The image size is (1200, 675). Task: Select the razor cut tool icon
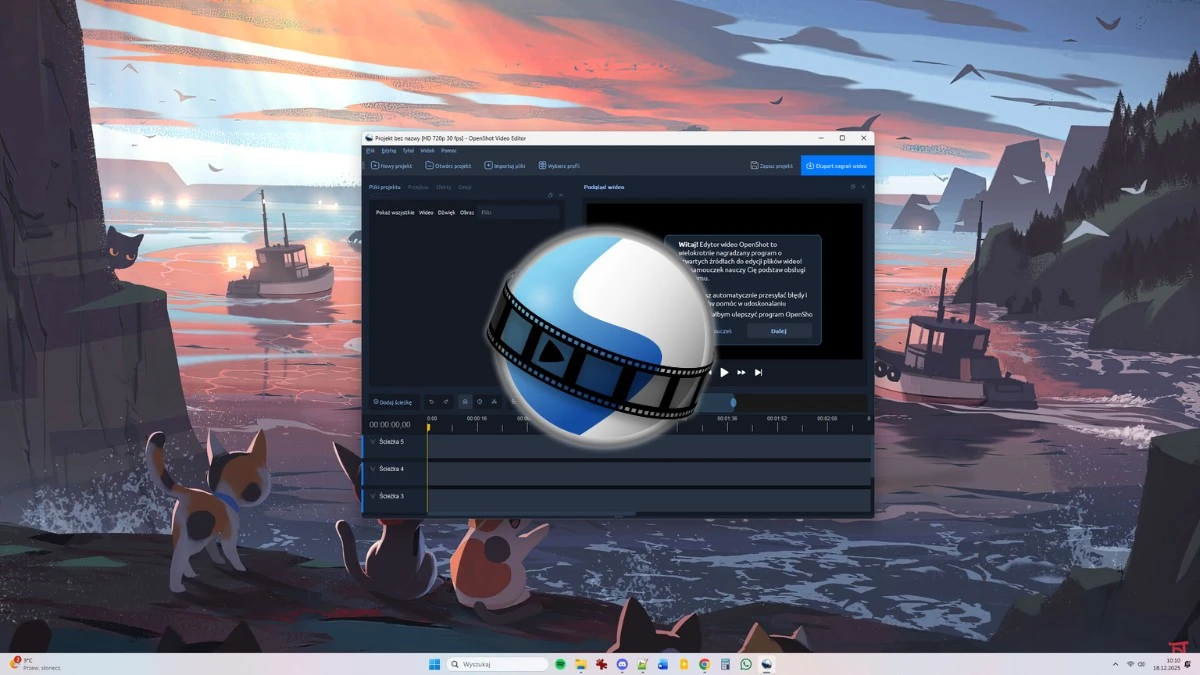click(494, 402)
